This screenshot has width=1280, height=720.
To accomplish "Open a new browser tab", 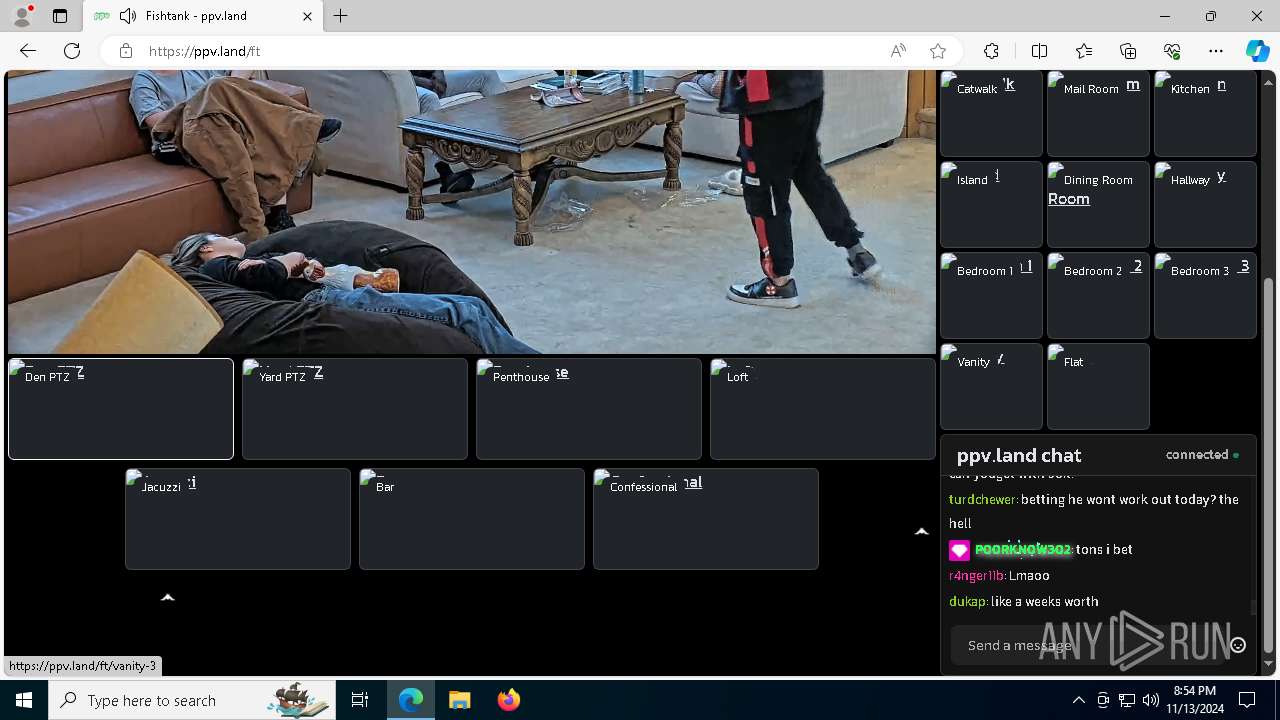I will coord(340,16).
